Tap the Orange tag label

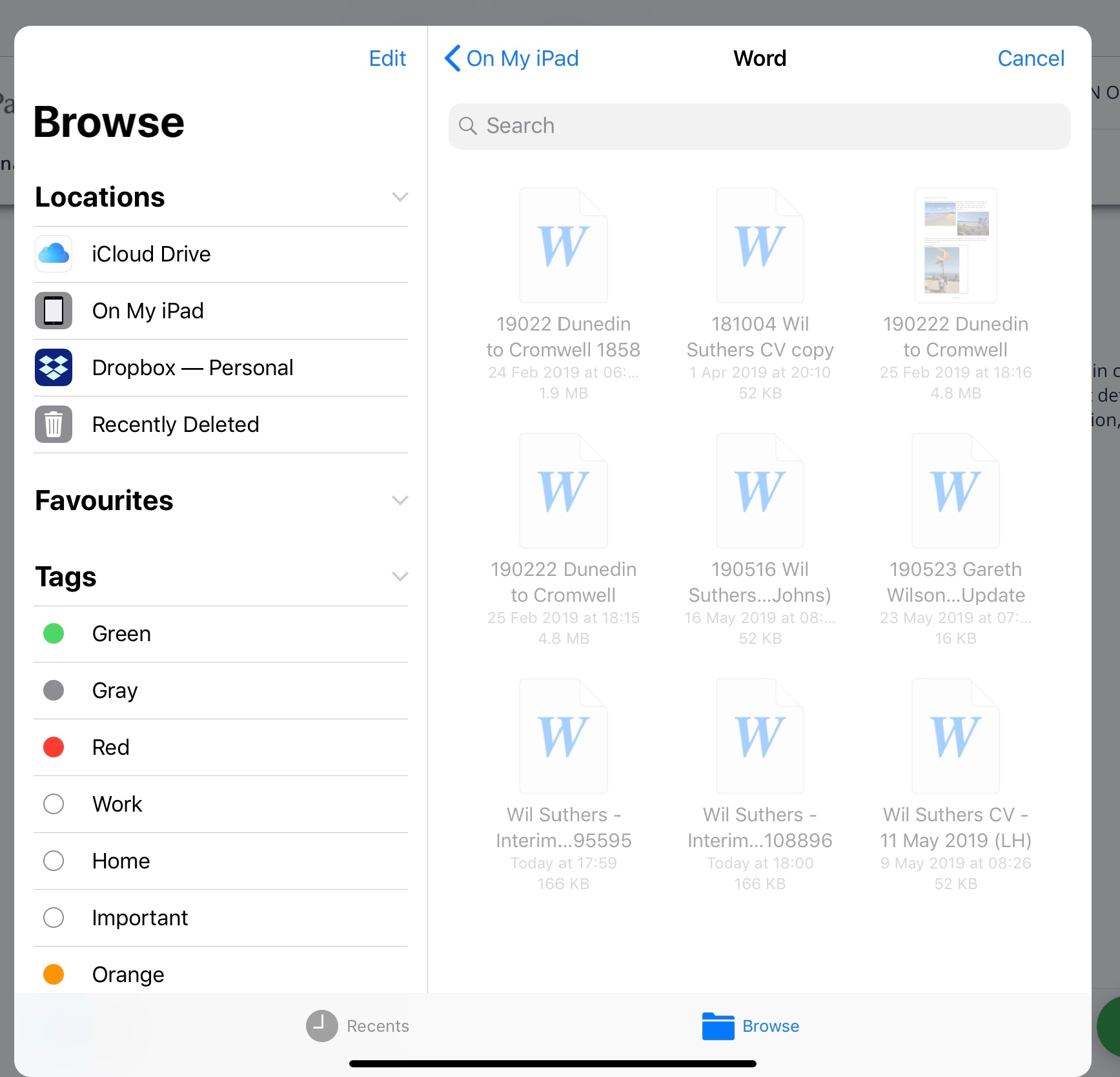pos(128,974)
